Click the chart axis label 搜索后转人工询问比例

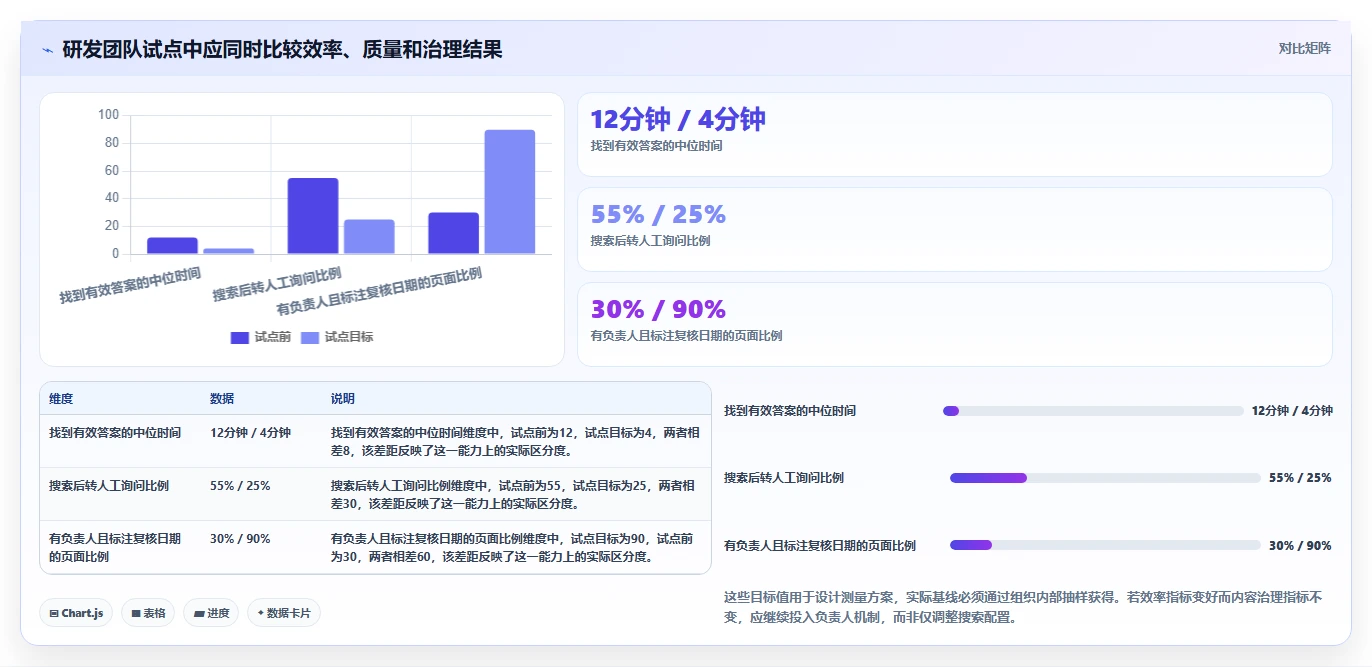[x=277, y=285]
